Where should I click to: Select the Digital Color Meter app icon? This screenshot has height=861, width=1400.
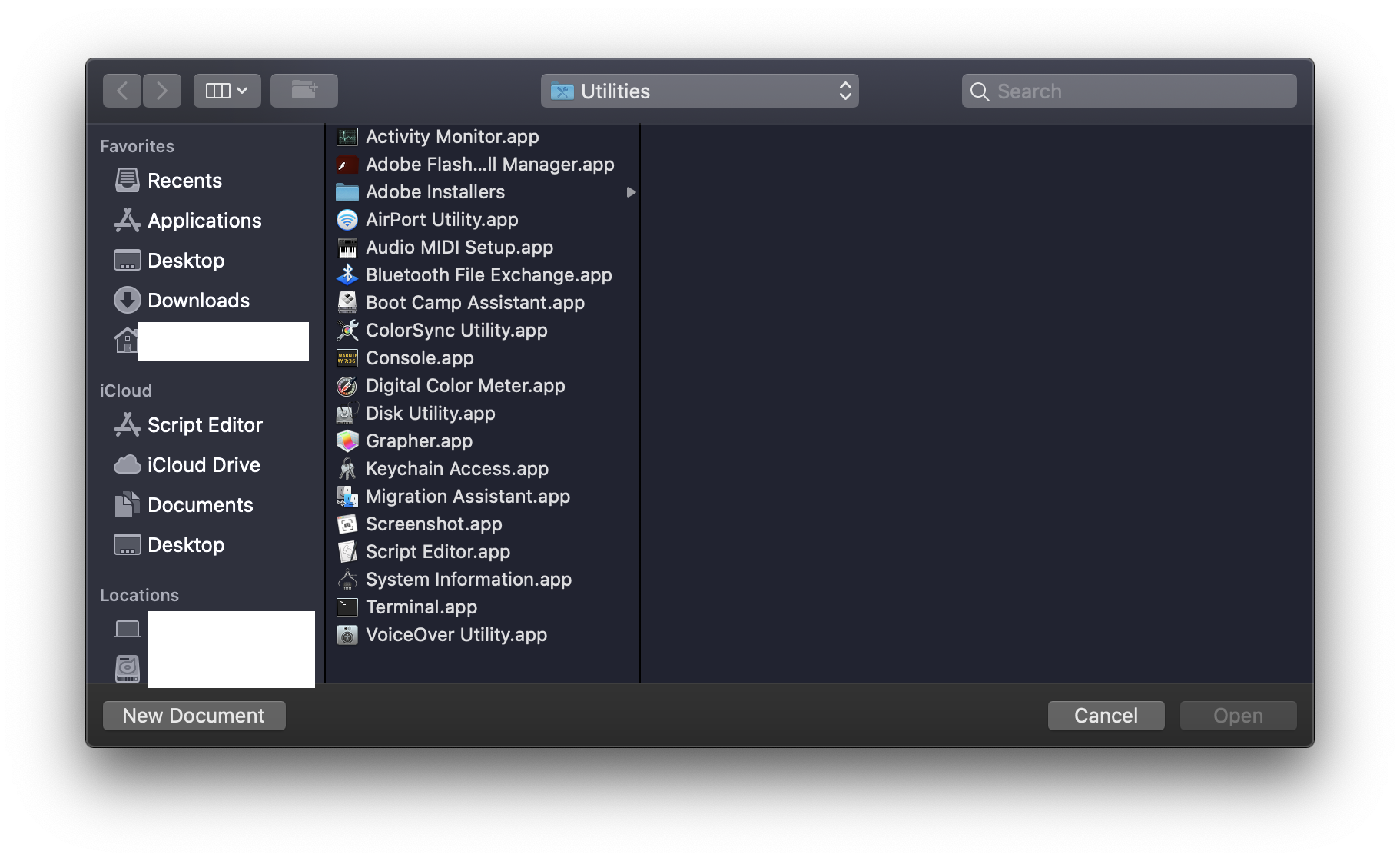(x=347, y=386)
